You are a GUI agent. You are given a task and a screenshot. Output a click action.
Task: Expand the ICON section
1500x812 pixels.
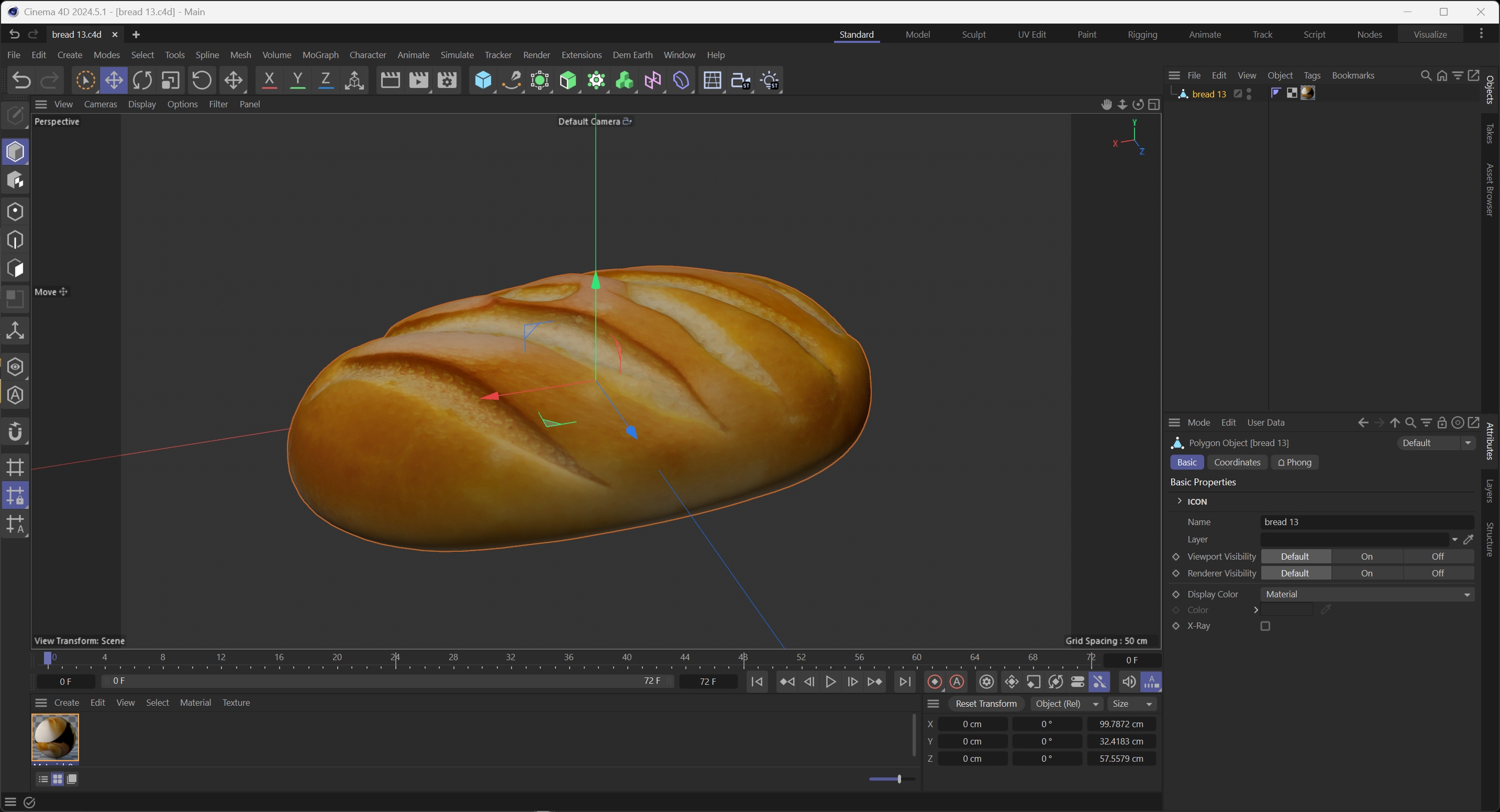(x=1180, y=501)
